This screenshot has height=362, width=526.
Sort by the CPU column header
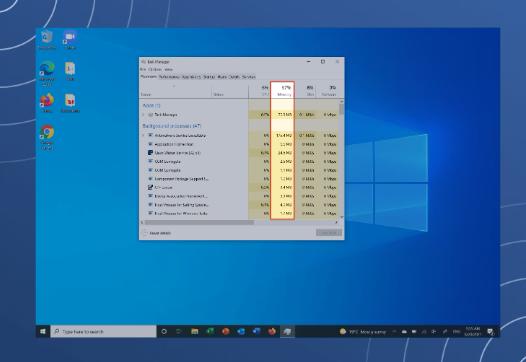click(259, 90)
